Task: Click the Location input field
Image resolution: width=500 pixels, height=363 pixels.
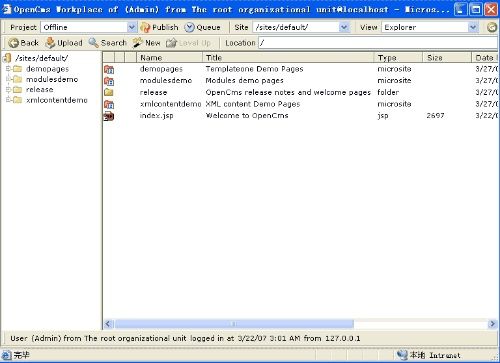Action: click(378, 43)
